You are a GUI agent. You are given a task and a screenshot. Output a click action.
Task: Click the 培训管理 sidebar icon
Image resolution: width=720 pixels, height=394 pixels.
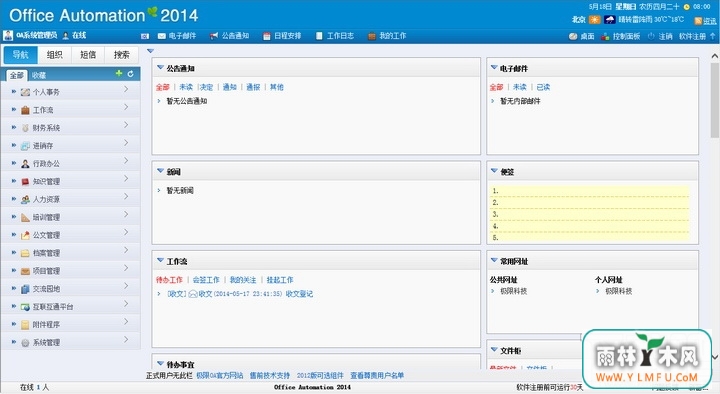tap(25, 217)
